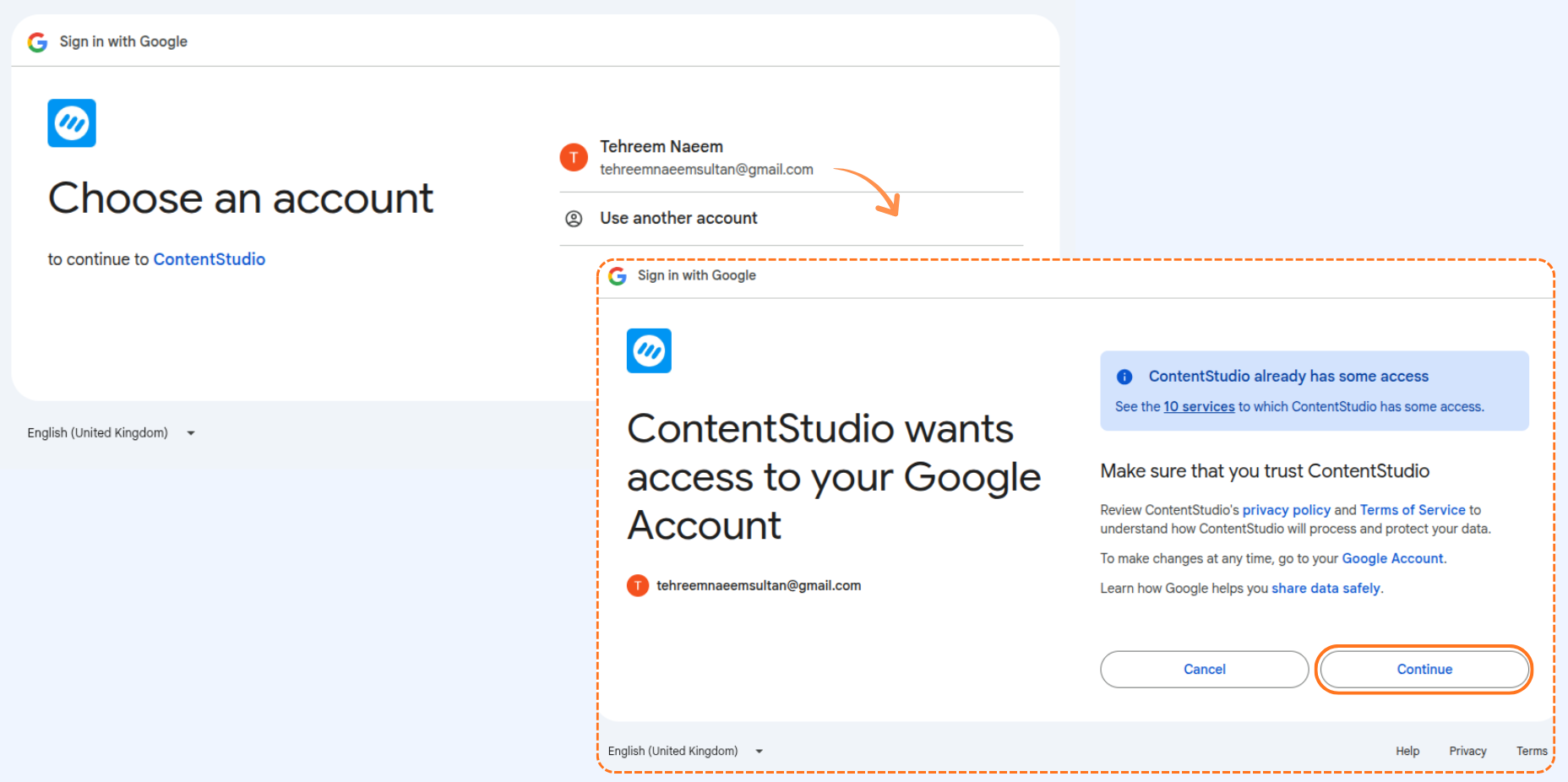Click the ContentStudio logo above Choose an account
Viewport: 1568px width, 782px height.
pos(72,123)
